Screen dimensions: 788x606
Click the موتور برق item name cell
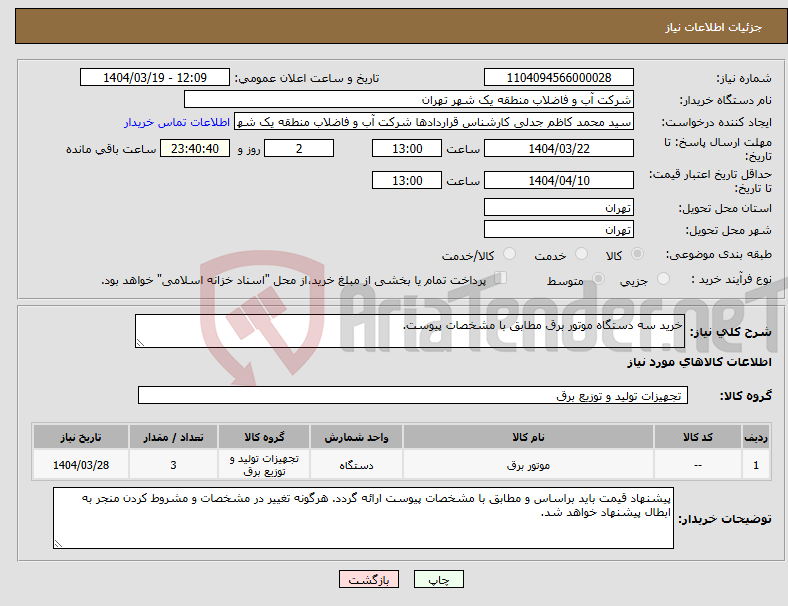coord(528,465)
